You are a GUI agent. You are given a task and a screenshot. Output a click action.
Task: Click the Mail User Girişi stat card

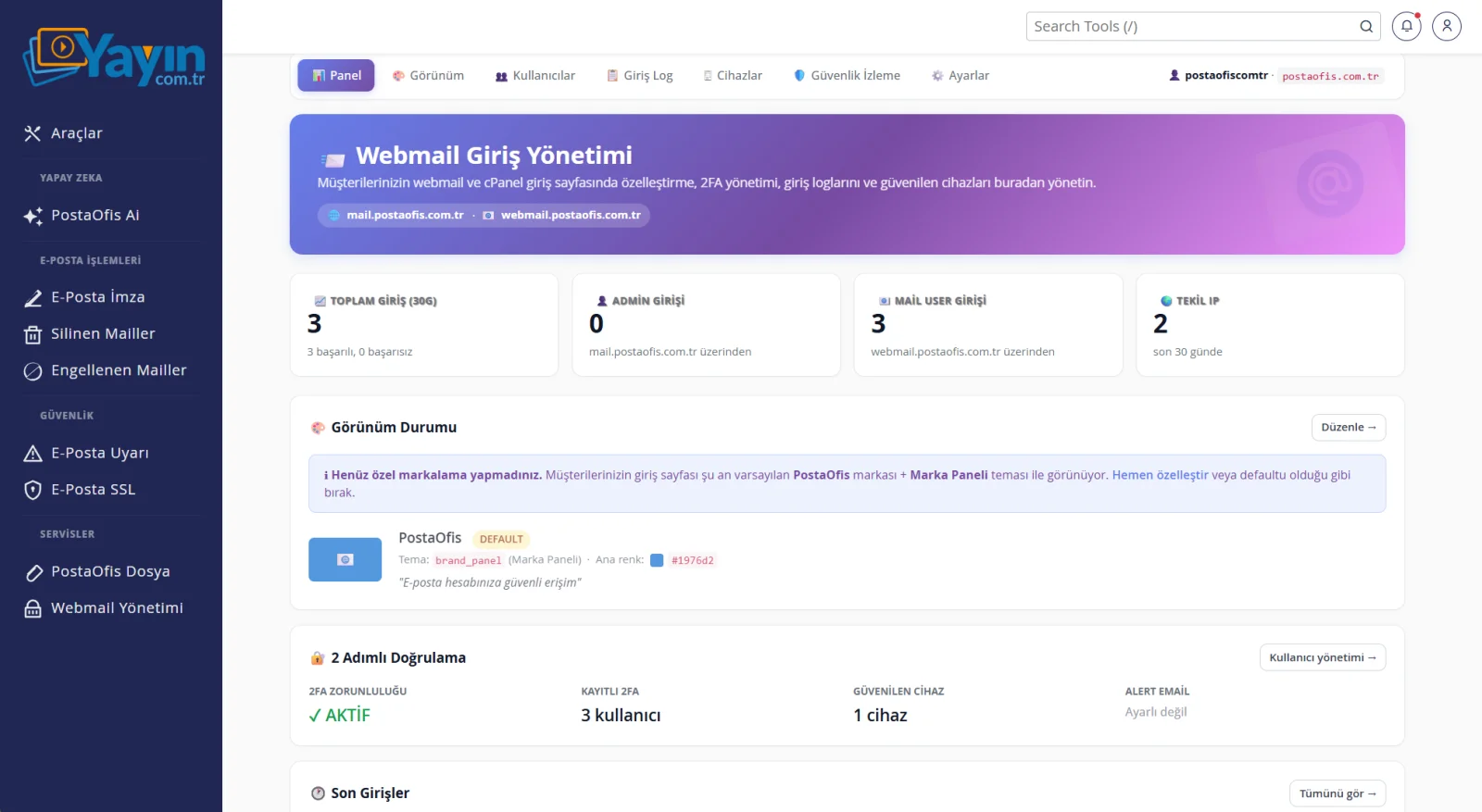[988, 325]
